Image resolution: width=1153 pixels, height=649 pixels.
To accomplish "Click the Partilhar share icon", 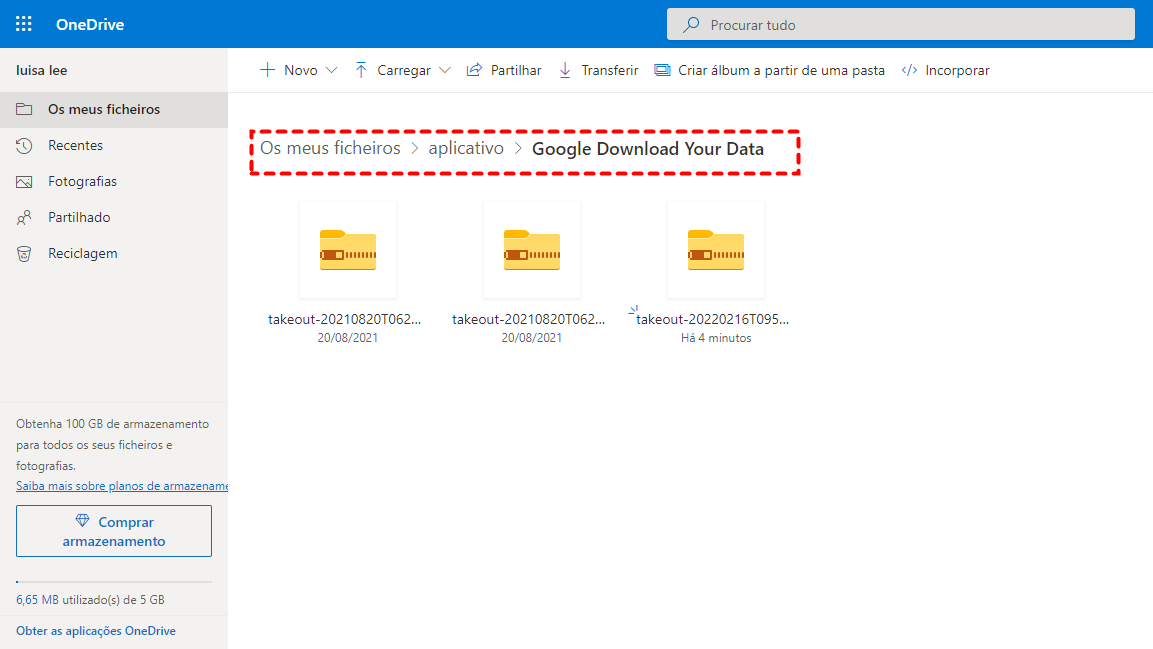I will 474,71.
